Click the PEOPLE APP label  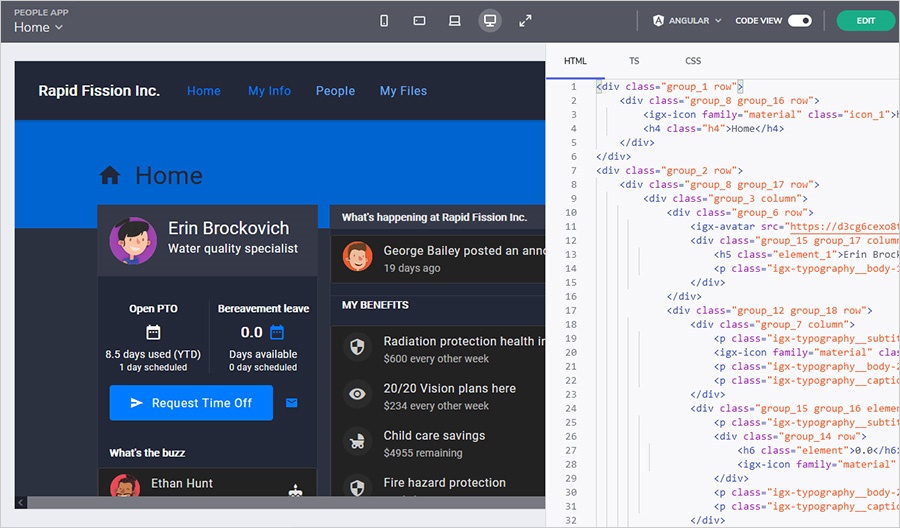(x=41, y=12)
